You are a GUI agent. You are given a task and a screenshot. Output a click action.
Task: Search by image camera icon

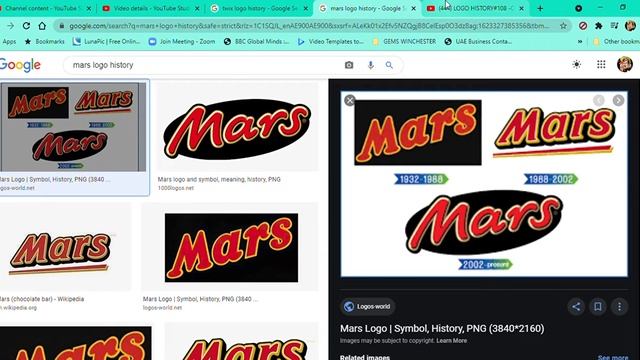(349, 65)
